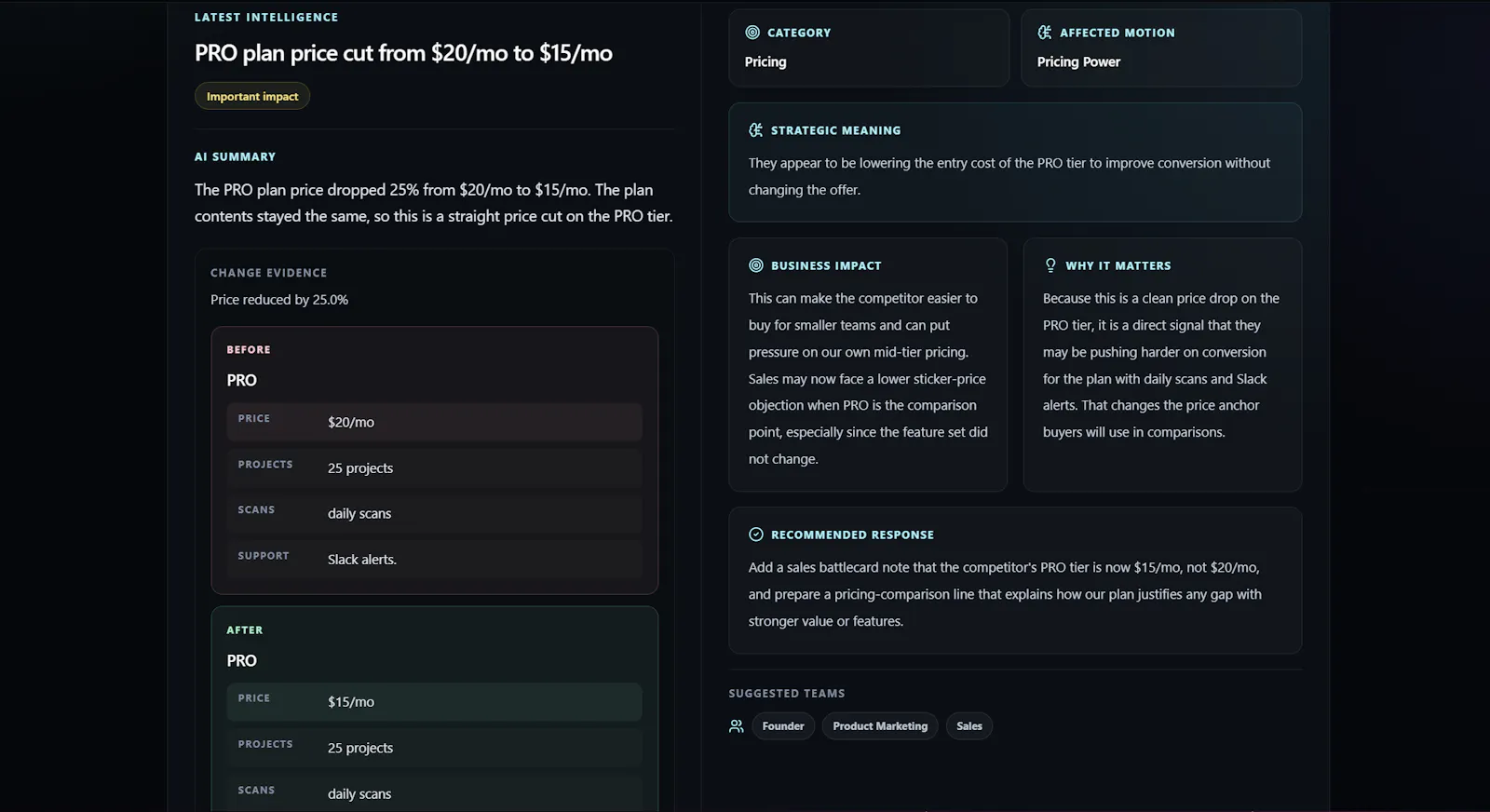Image resolution: width=1490 pixels, height=812 pixels.
Task: Click the Business Impact target icon
Action: [x=756, y=265]
